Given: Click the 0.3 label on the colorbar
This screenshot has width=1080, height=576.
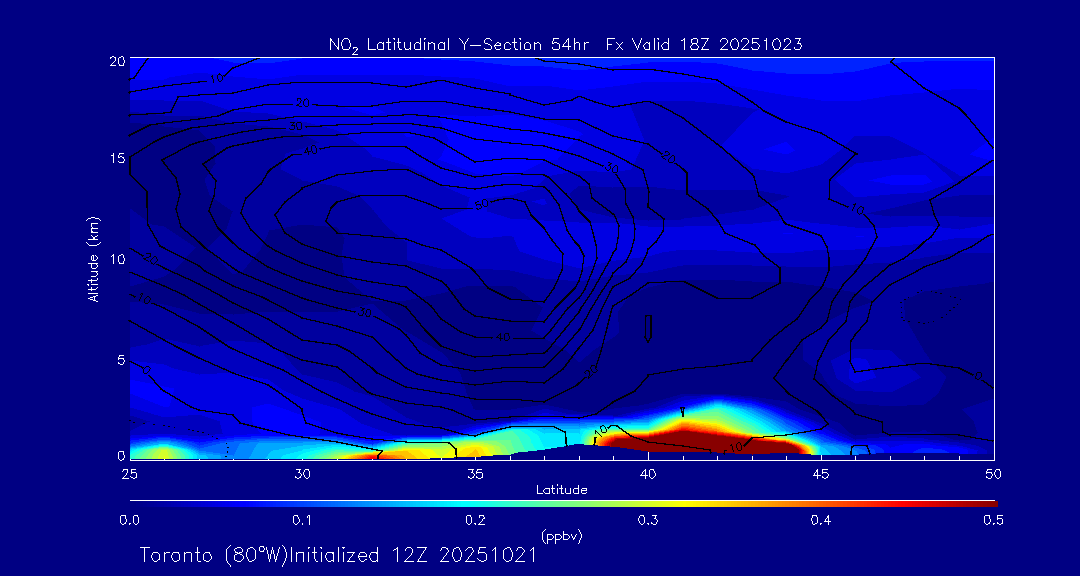Looking at the screenshot, I should [648, 520].
